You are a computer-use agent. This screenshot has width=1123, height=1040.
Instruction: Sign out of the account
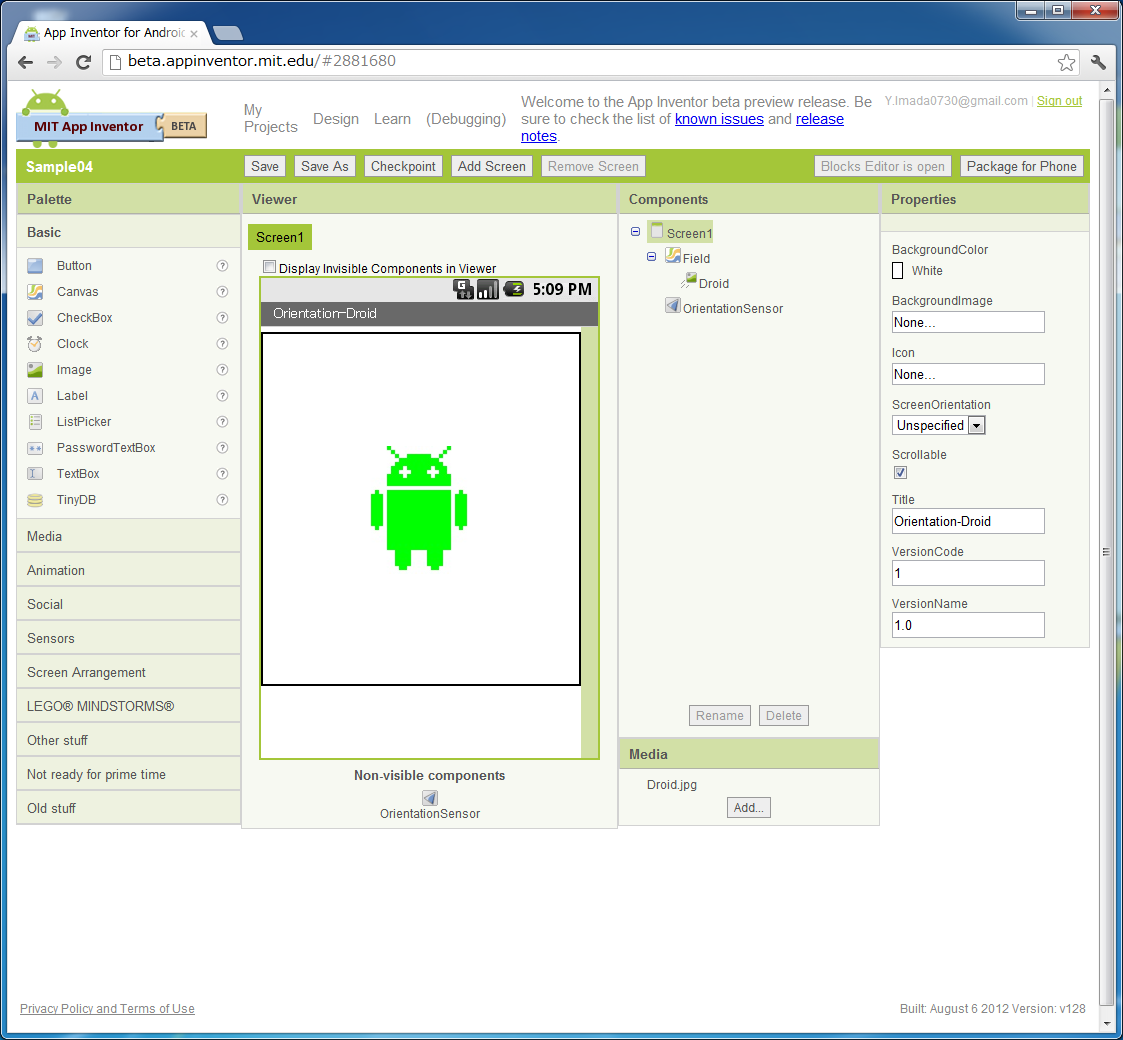click(1059, 101)
